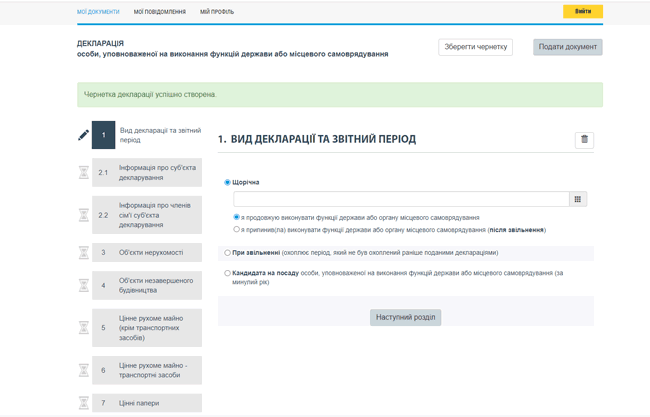Click the Зберегти чернетку button

coord(475,47)
